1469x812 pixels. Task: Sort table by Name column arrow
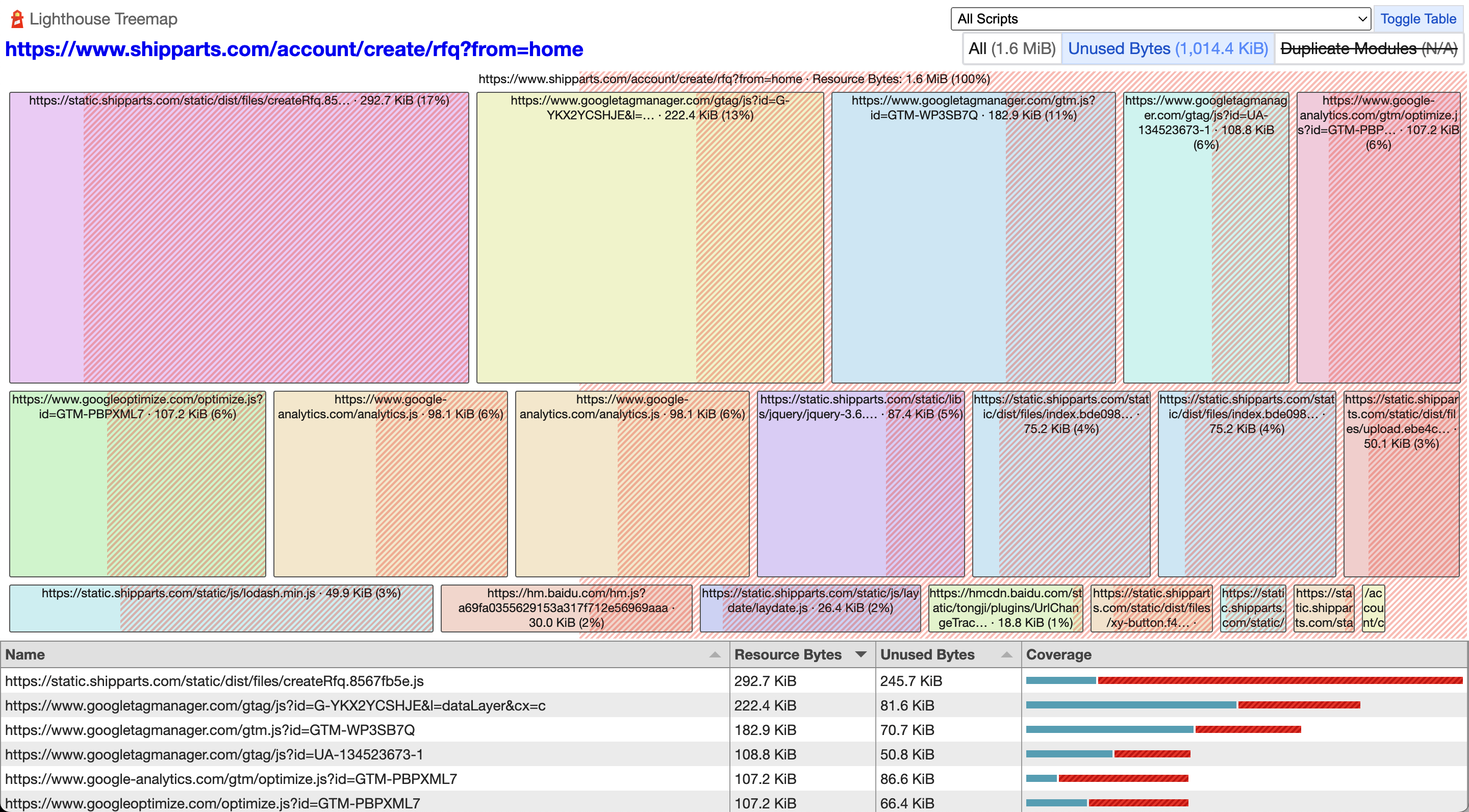coord(714,654)
